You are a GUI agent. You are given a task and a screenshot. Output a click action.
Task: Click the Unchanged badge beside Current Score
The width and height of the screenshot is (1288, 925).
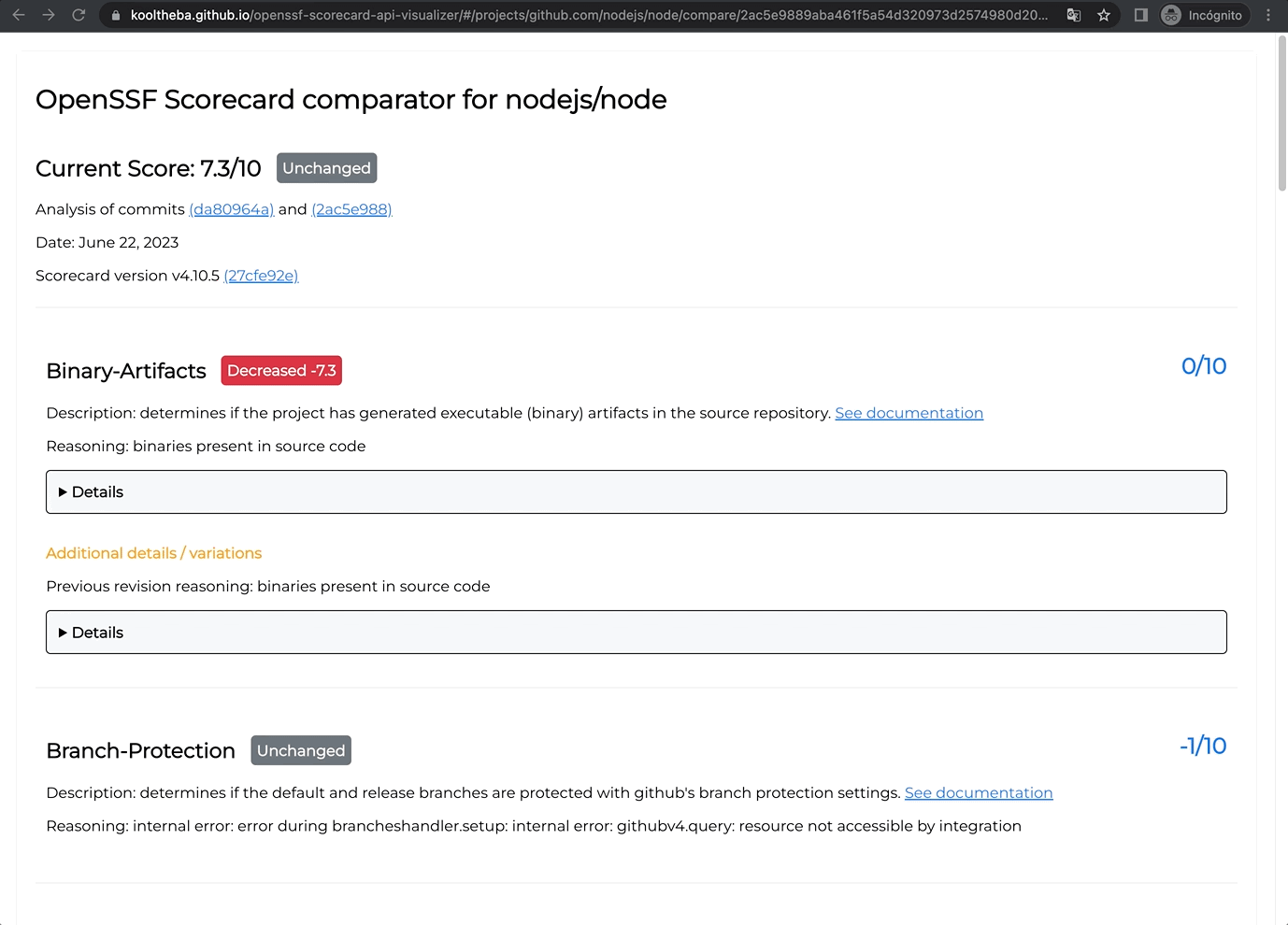click(x=326, y=168)
